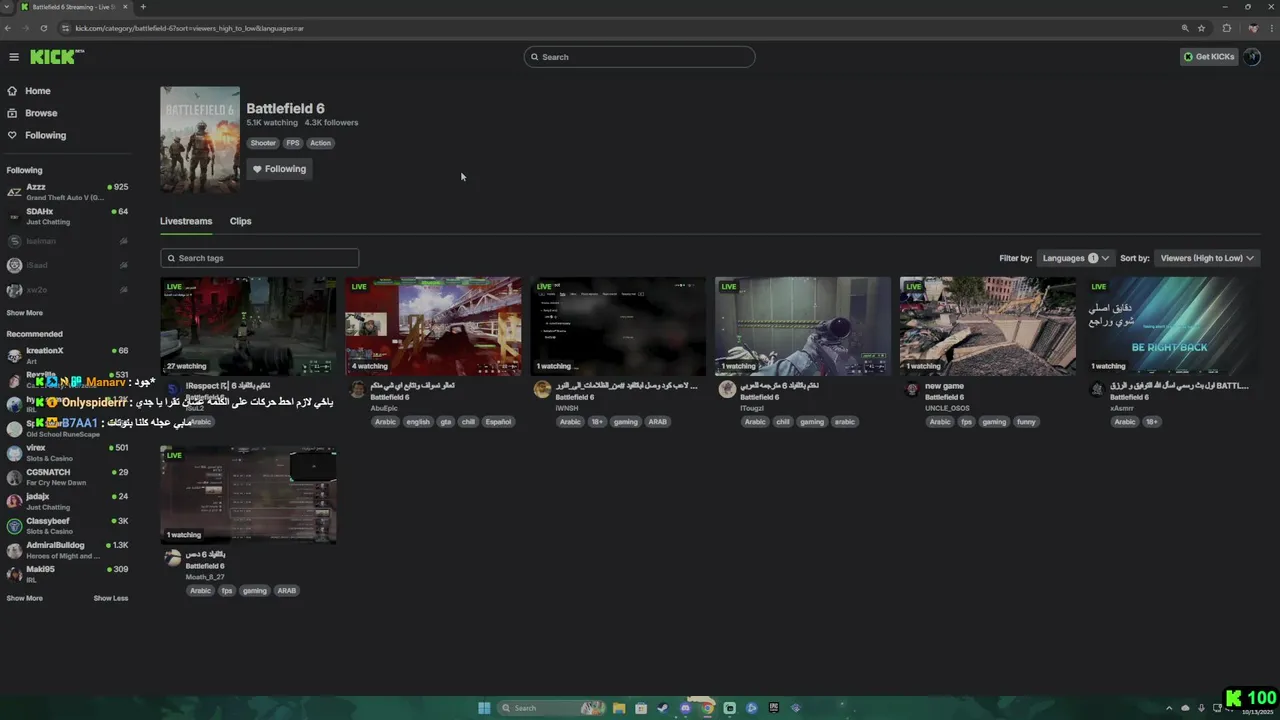Open xAsmrr Be Right Back stream thumbnail

pyautogui.click(x=1172, y=326)
